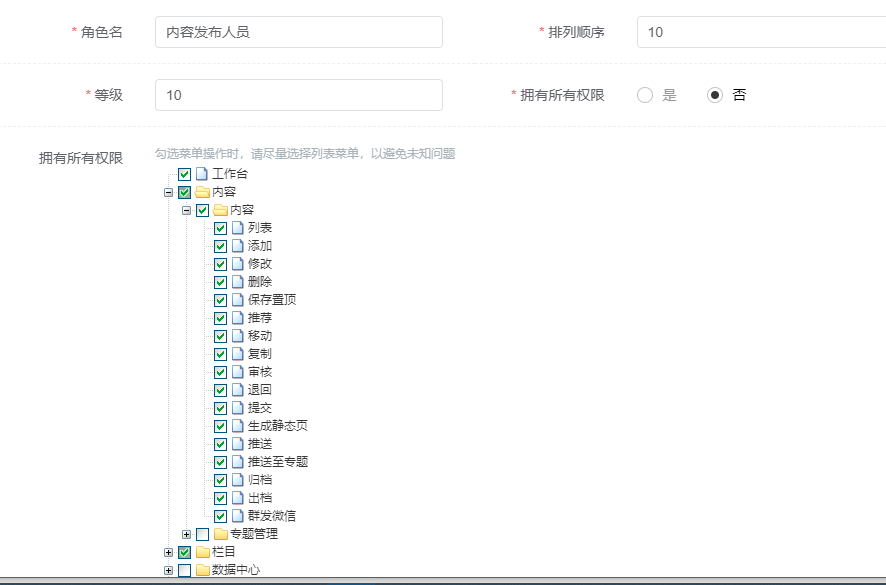The width and height of the screenshot is (886, 585).
Task: Select the 生成静态页 tree label
Action: (x=277, y=426)
